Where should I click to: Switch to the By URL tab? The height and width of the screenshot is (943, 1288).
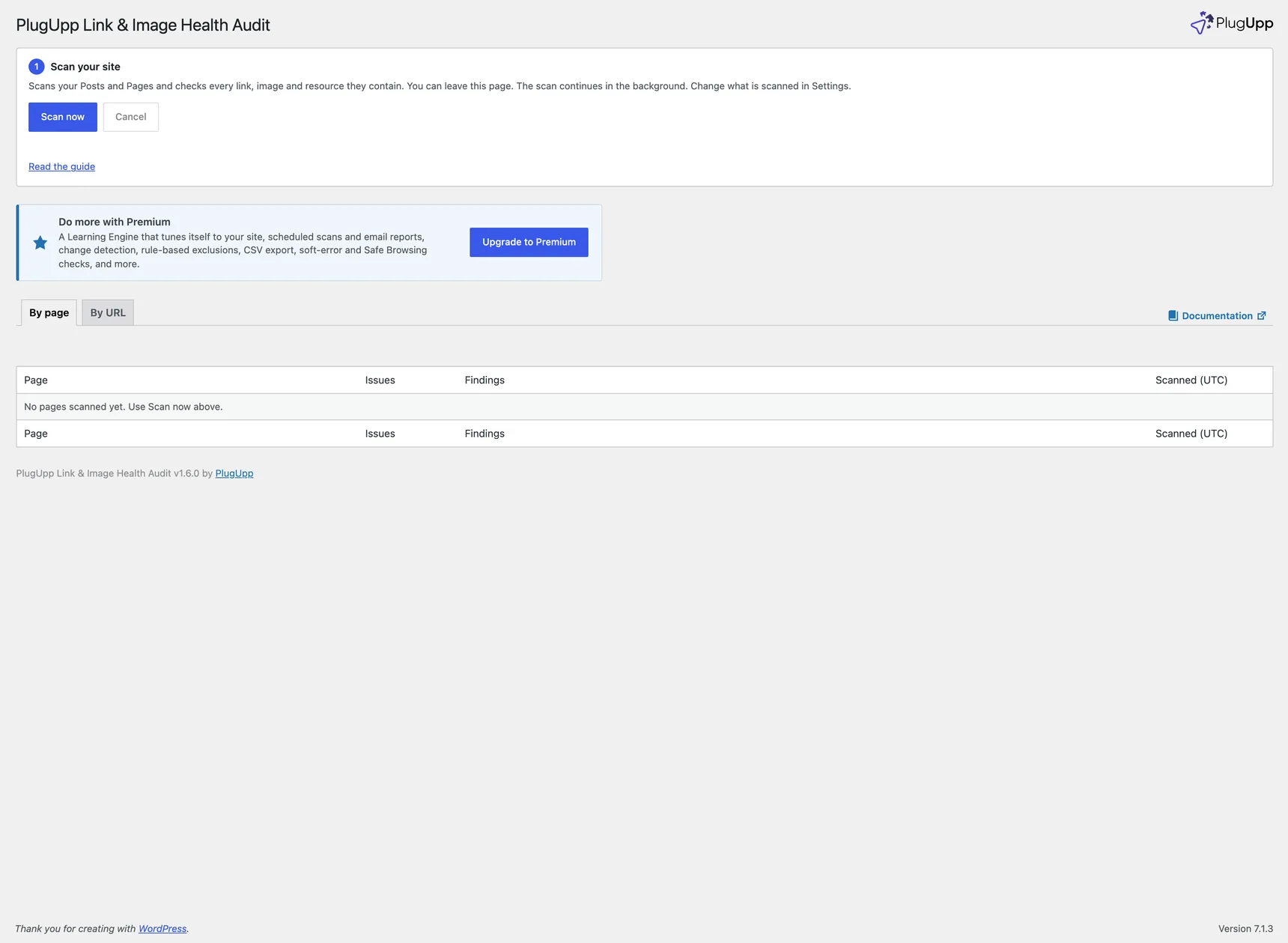(108, 312)
